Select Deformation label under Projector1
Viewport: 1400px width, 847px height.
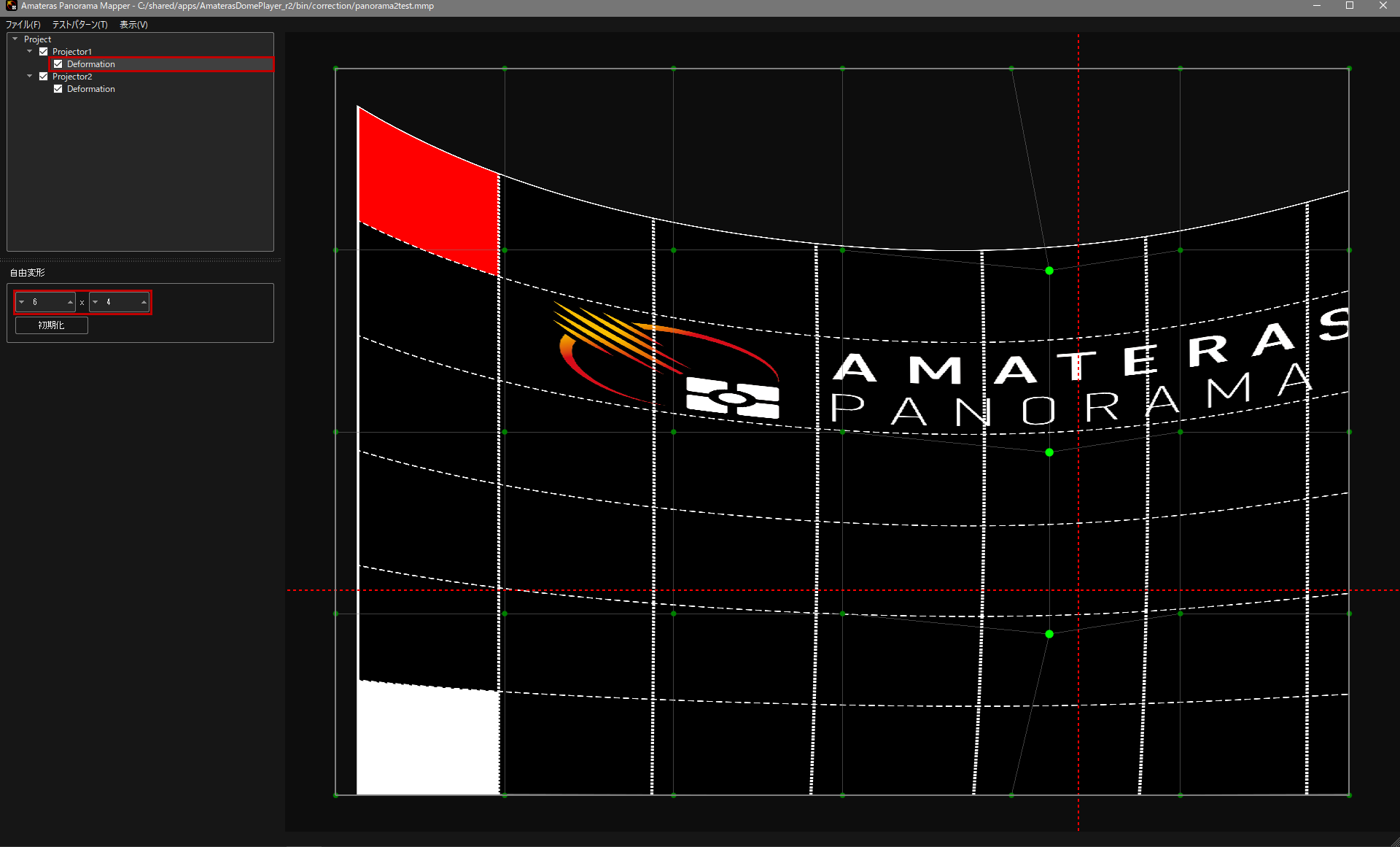click(x=91, y=64)
